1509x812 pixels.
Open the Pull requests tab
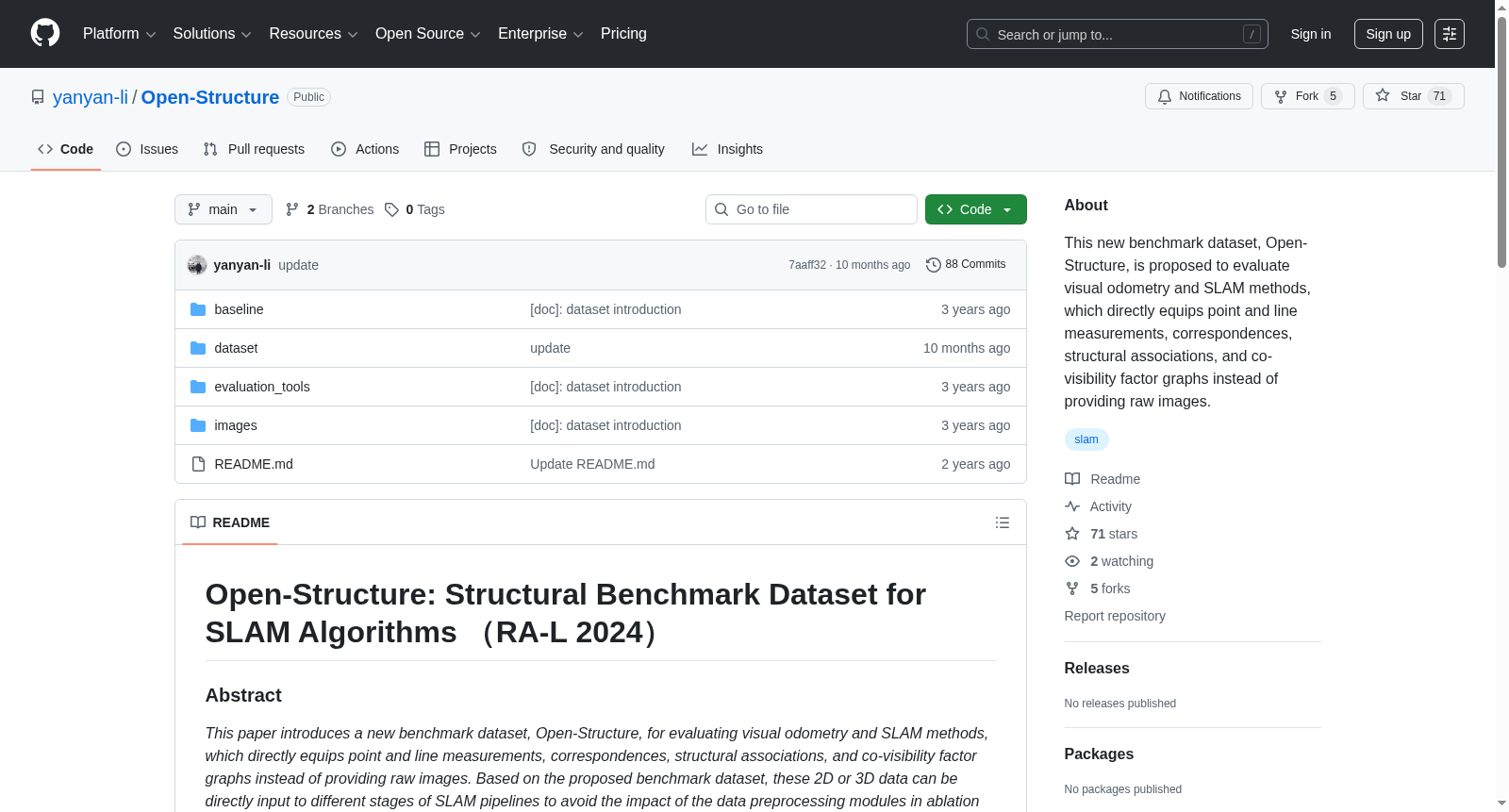click(x=254, y=149)
